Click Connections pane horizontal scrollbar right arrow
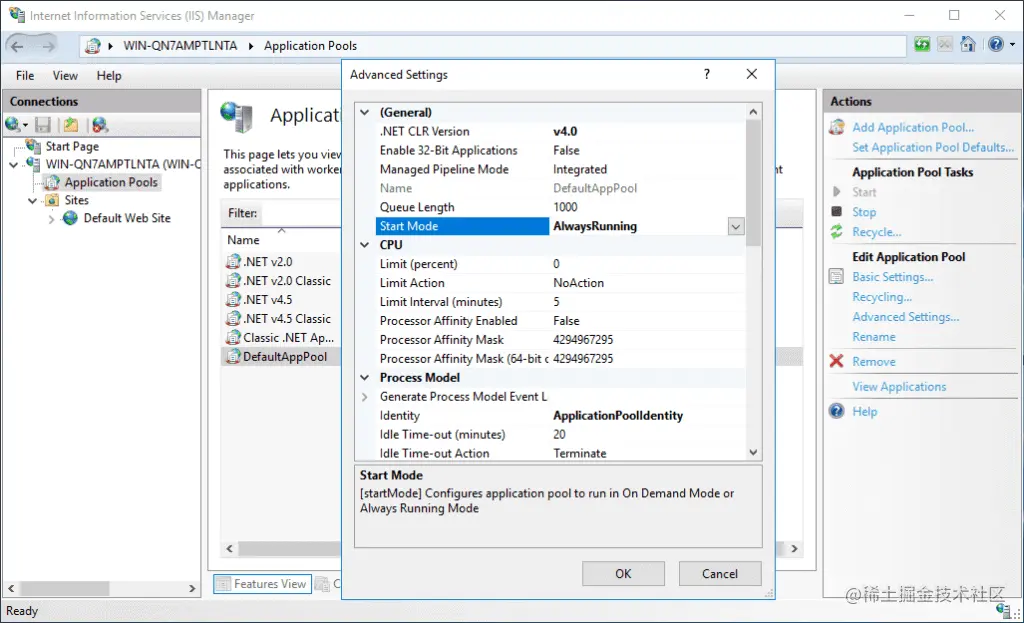Screen dimensions: 1024x623 (192, 588)
